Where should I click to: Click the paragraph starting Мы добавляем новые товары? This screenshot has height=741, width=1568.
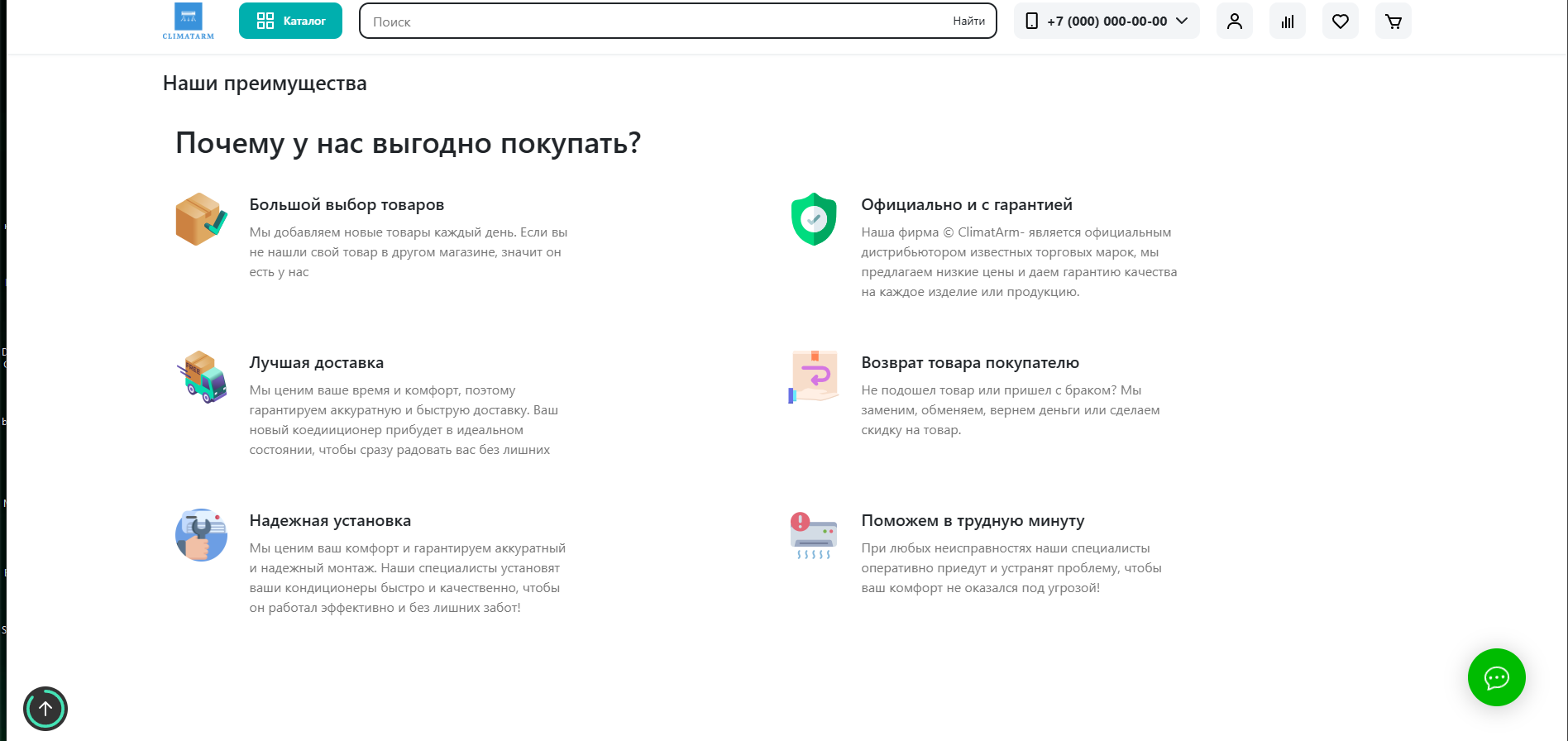click(409, 252)
